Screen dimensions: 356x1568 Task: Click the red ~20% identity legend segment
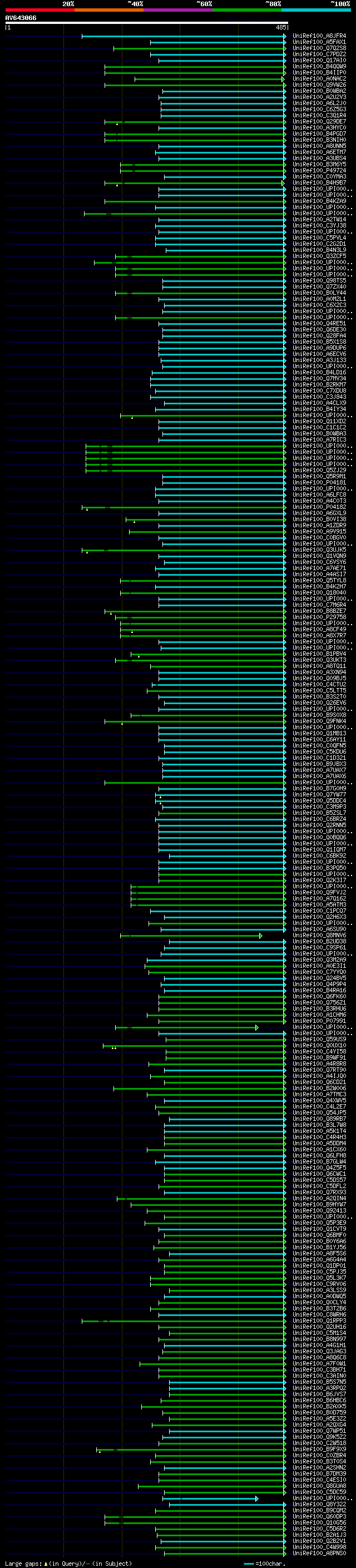coord(39,10)
